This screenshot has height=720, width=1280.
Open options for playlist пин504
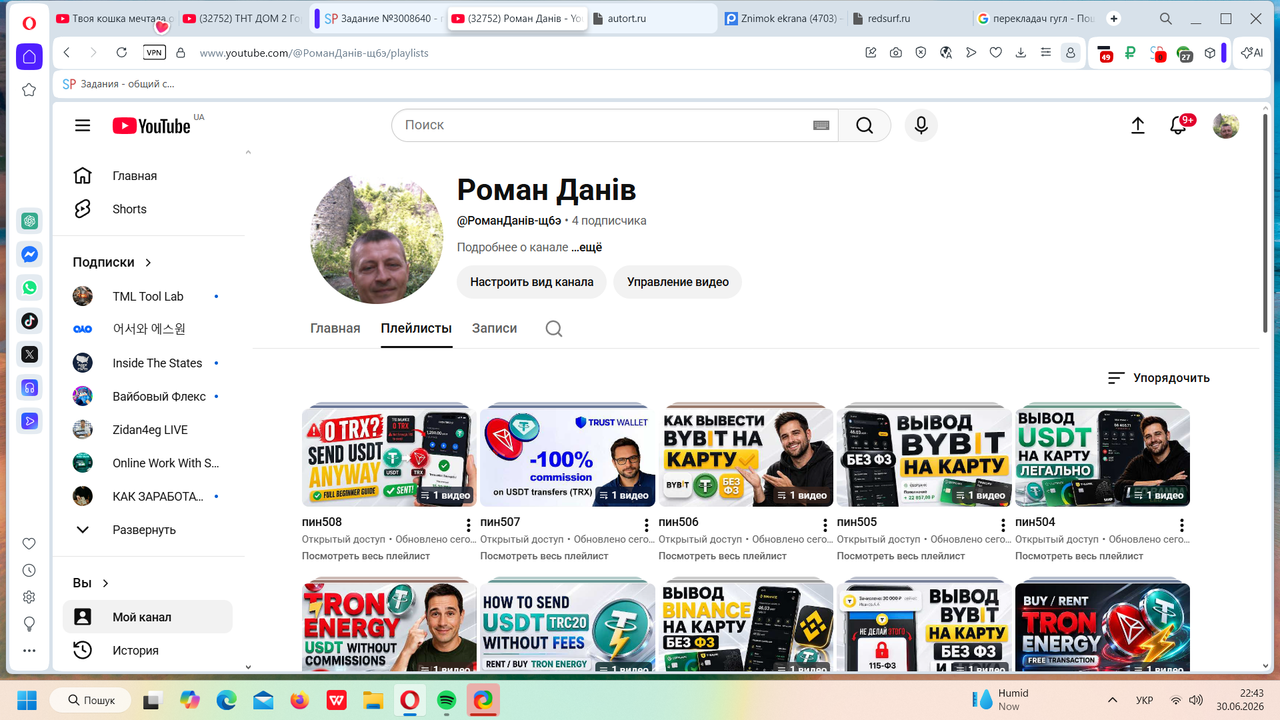tap(1182, 525)
